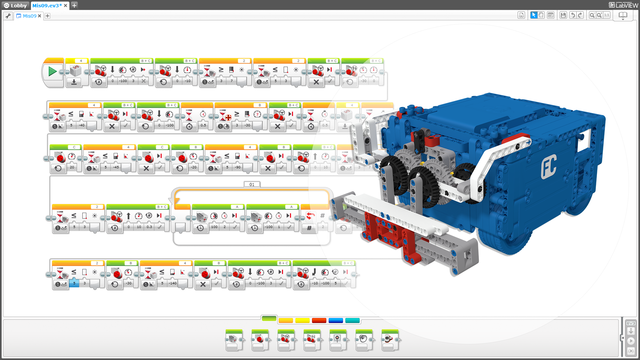Select the Mis09 program tab

click(x=29, y=16)
